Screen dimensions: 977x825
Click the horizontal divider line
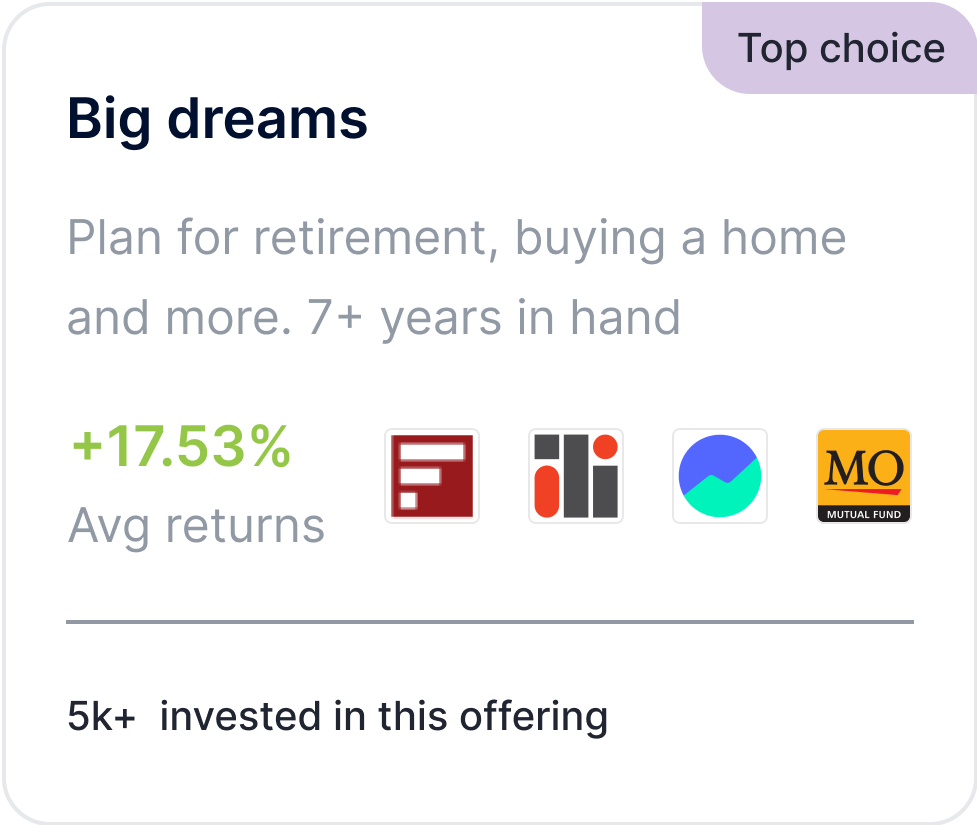(x=488, y=621)
